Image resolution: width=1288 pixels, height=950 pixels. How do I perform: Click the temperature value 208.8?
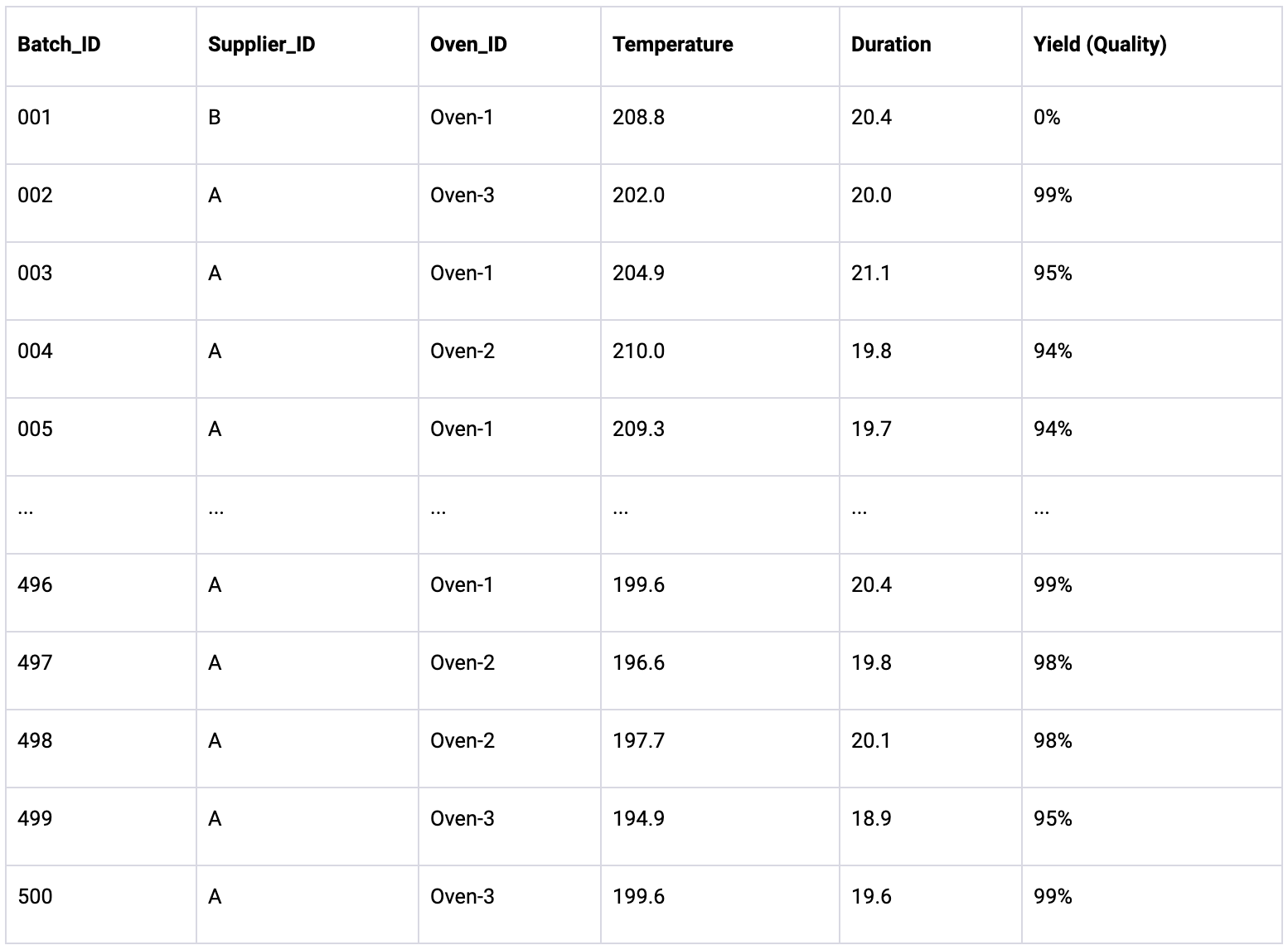click(638, 118)
